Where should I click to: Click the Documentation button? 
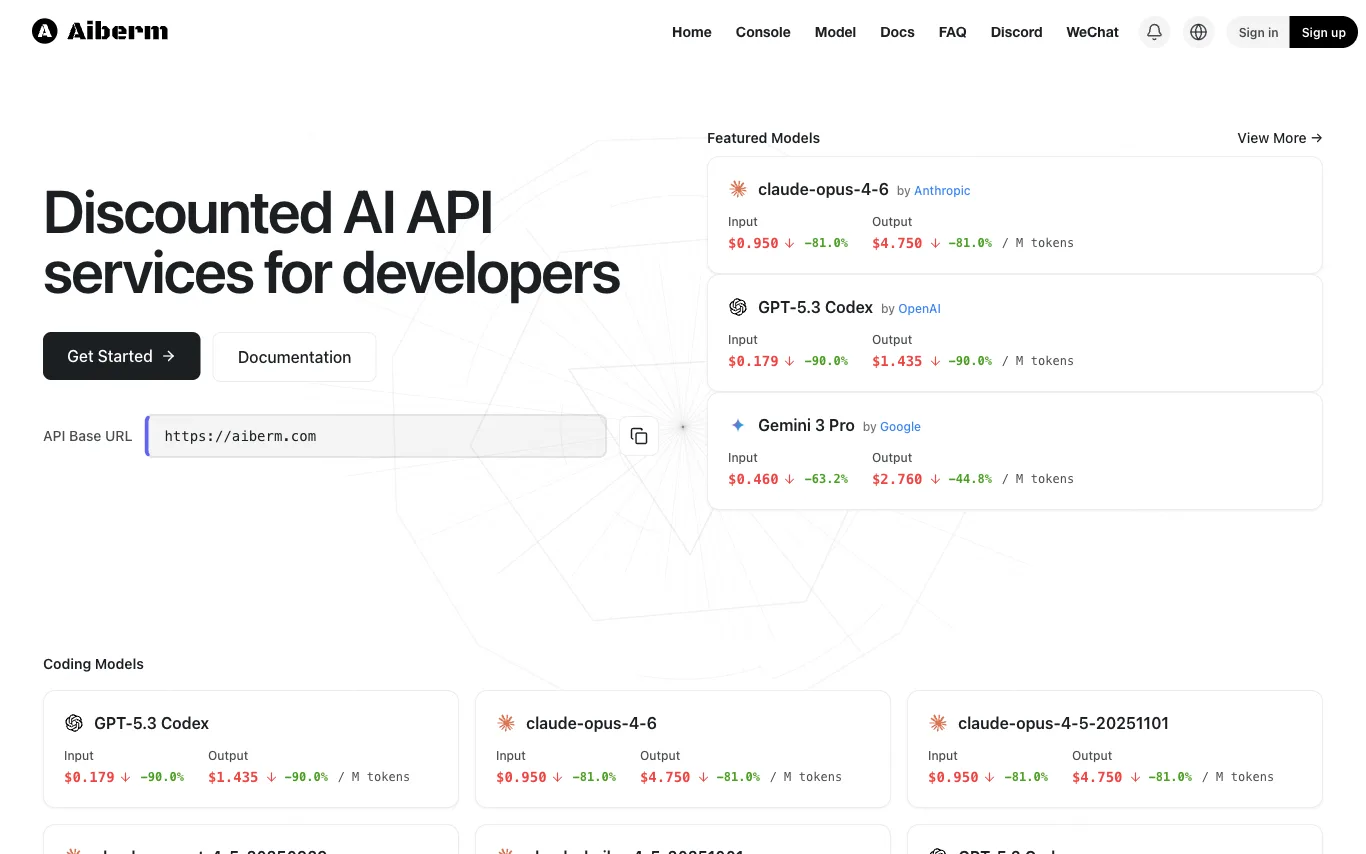point(294,357)
